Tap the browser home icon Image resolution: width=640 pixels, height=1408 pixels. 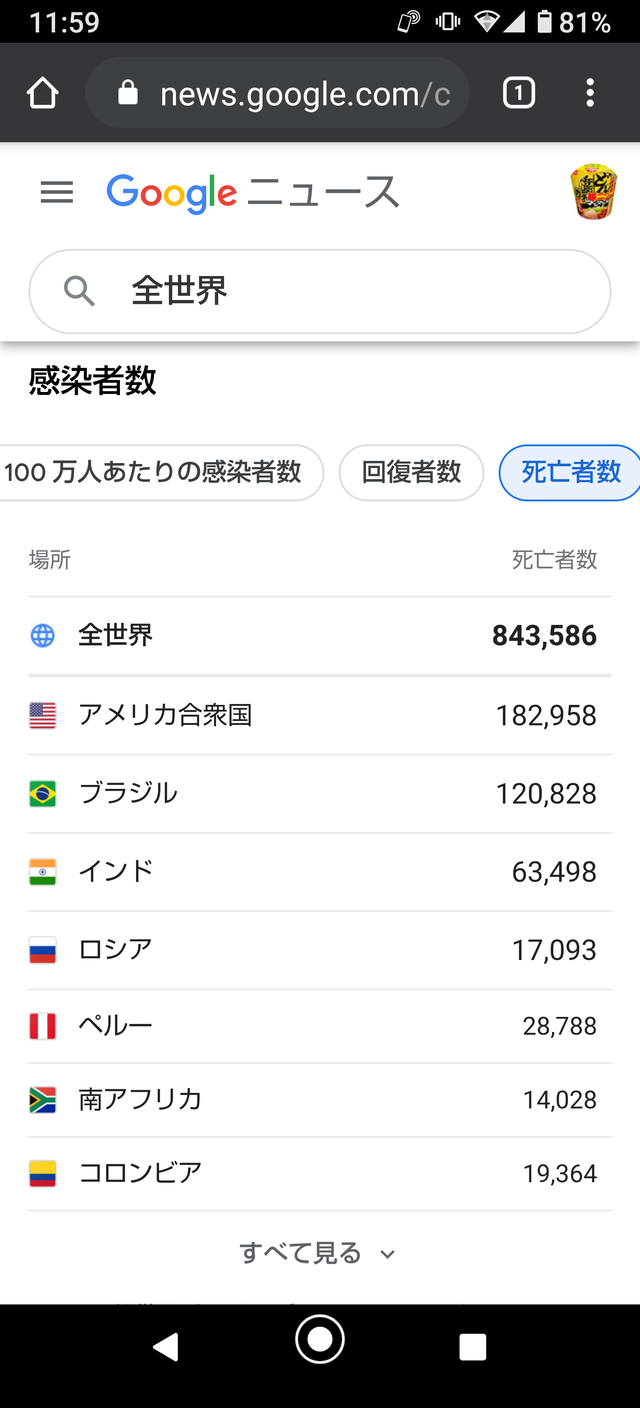click(x=43, y=93)
